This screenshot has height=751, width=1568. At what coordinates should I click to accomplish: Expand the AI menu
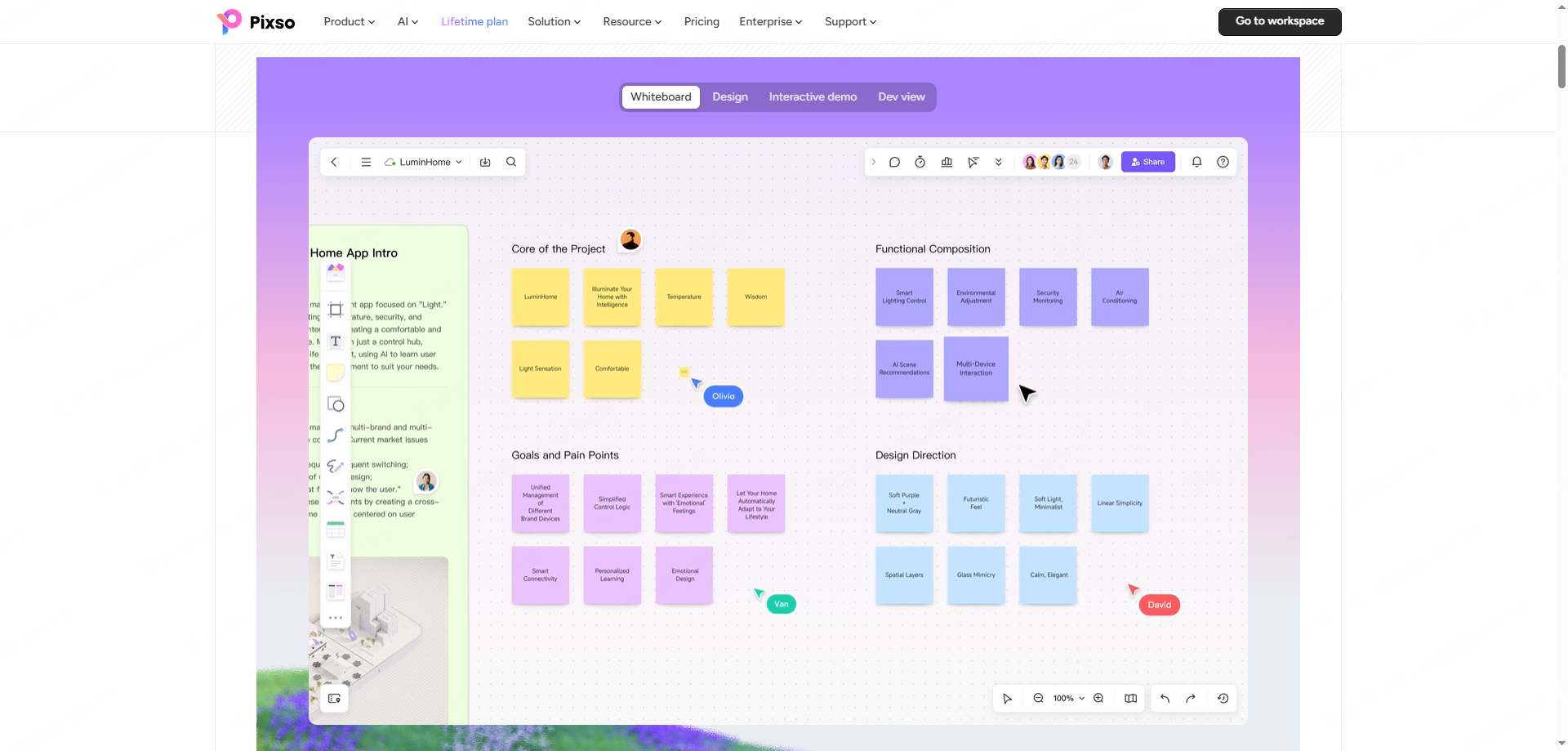(408, 22)
